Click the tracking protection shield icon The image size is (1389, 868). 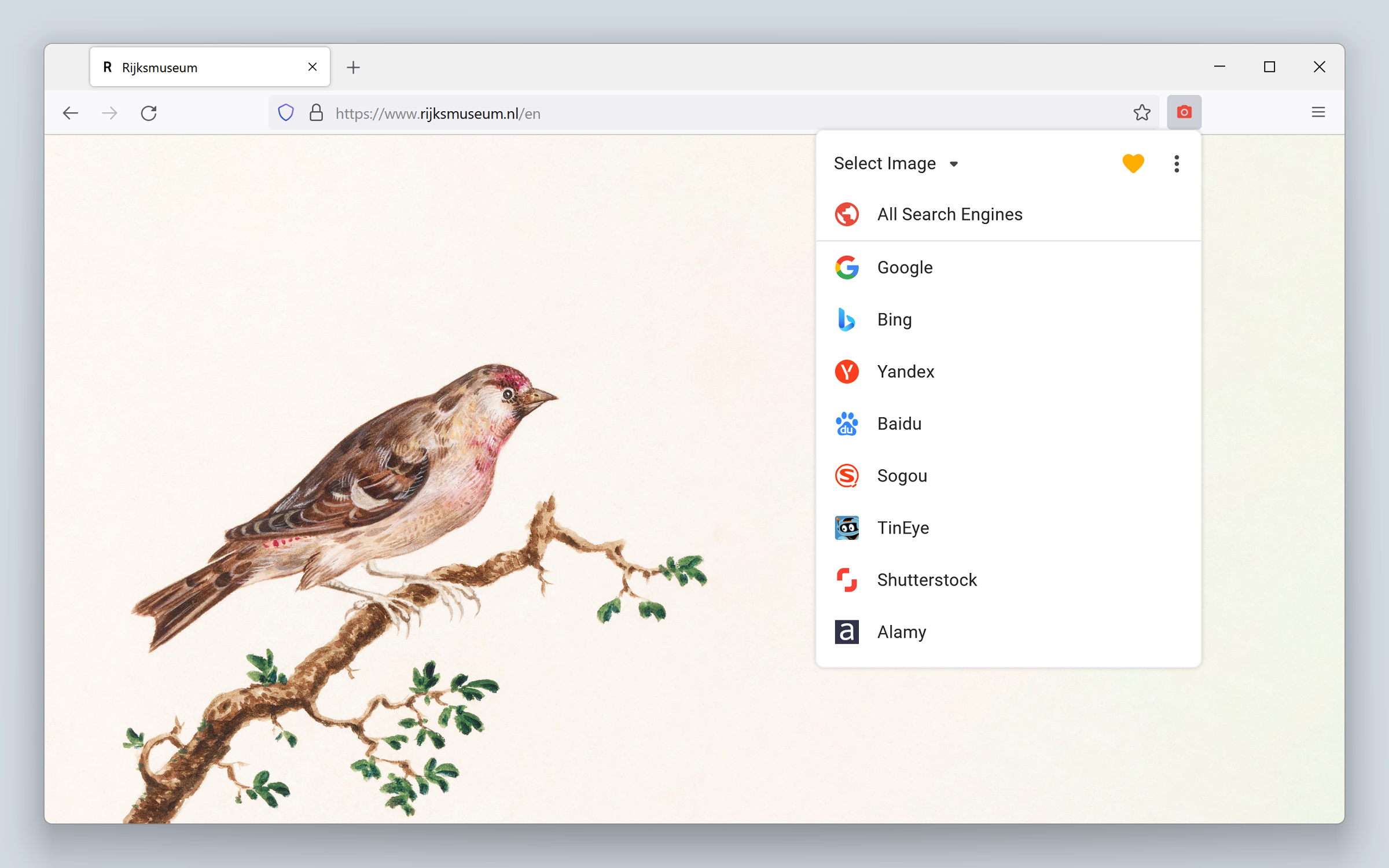tap(286, 113)
